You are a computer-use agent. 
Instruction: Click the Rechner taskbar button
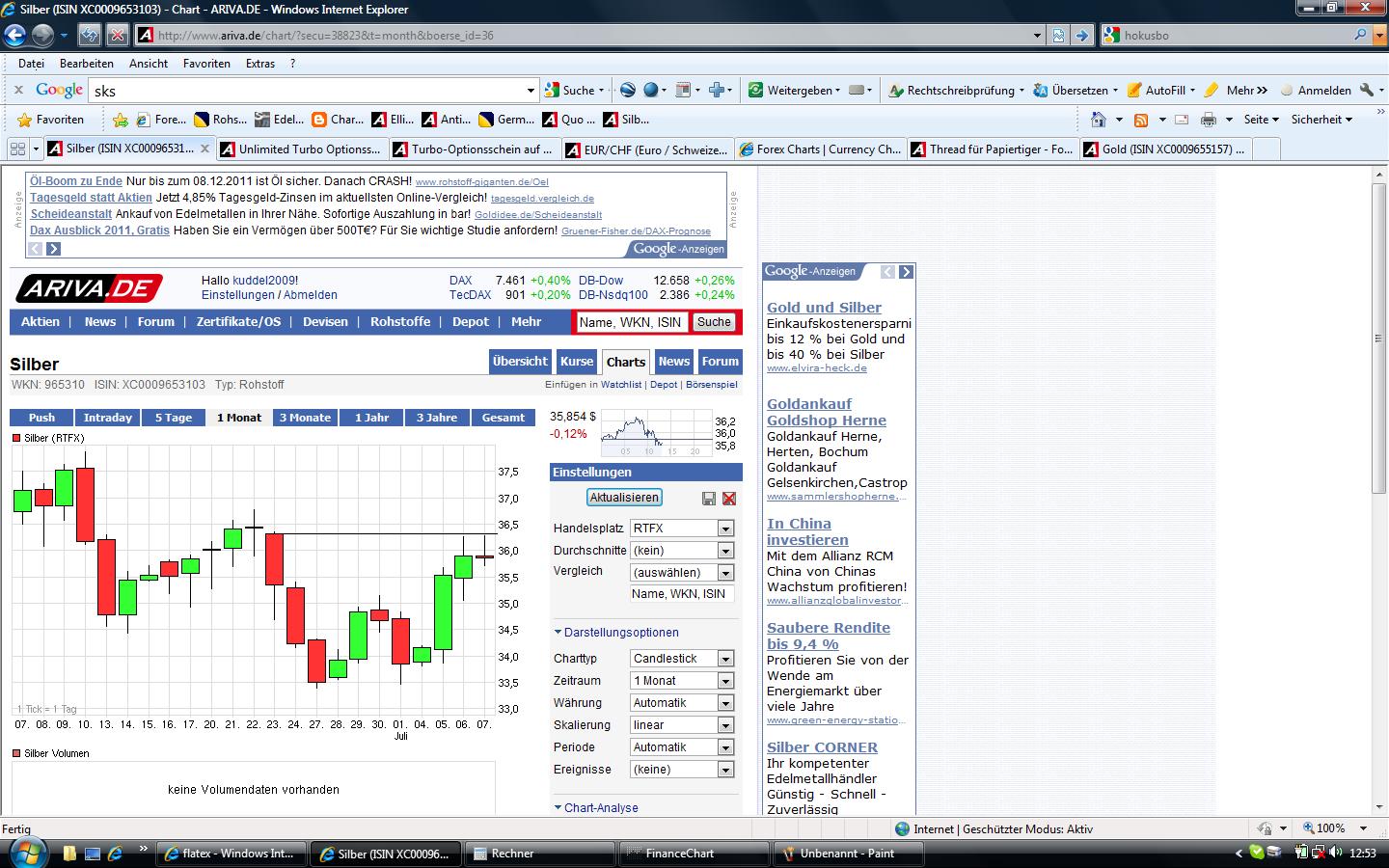click(540, 854)
